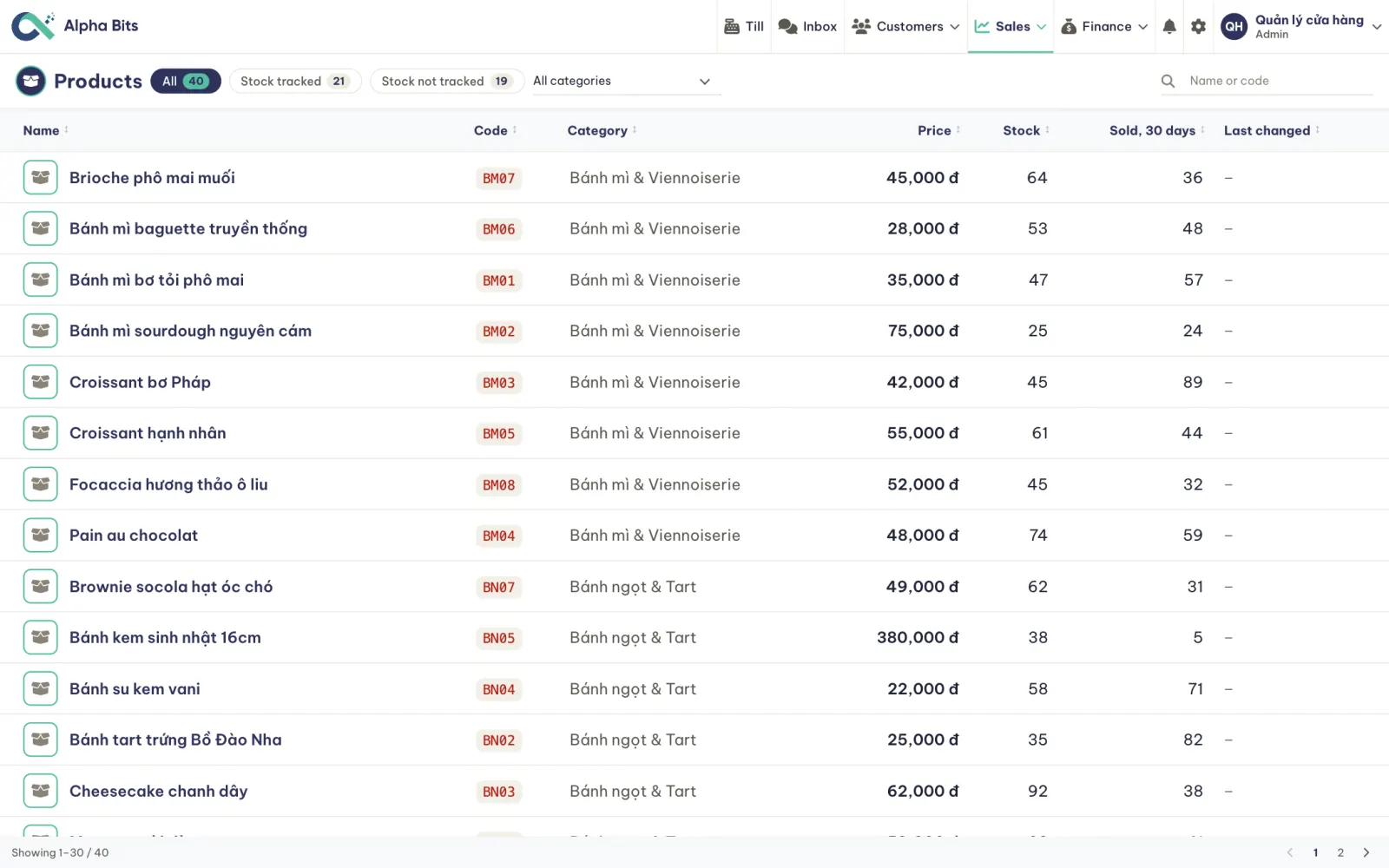Filter by Stock not tracked products
This screenshot has height=868, width=1389.
(447, 81)
